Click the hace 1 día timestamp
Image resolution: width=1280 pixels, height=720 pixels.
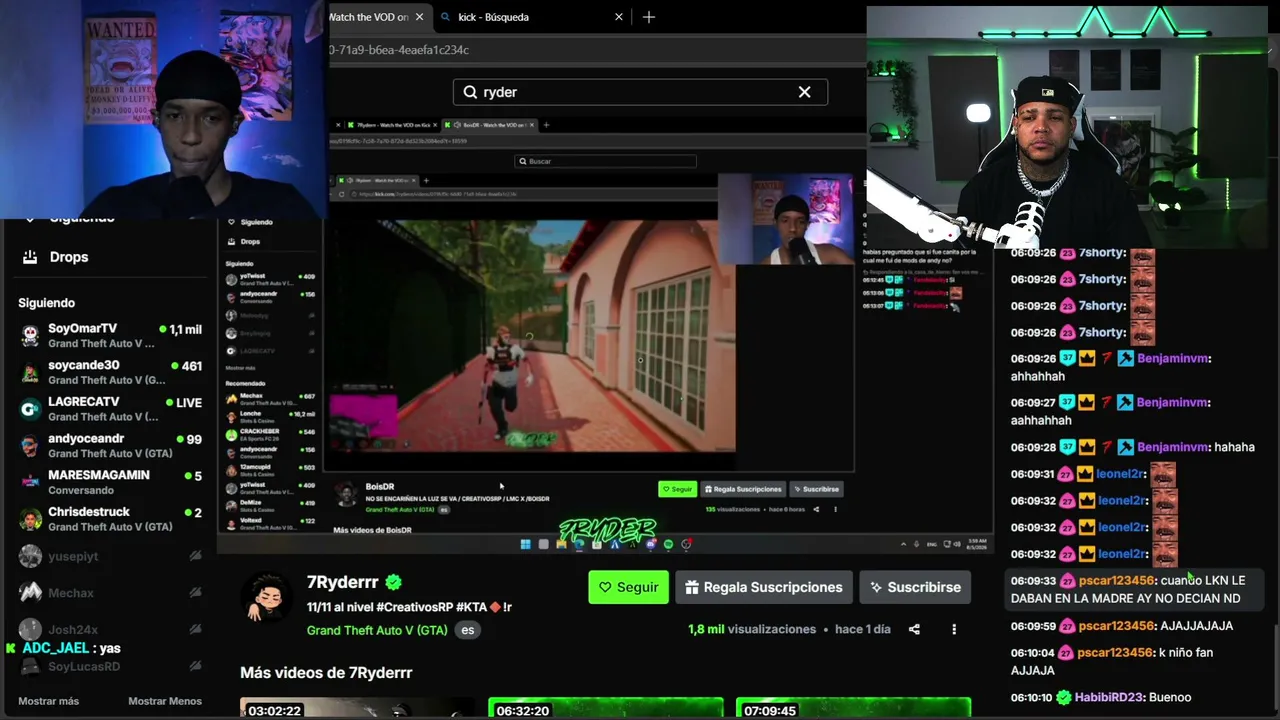click(863, 629)
